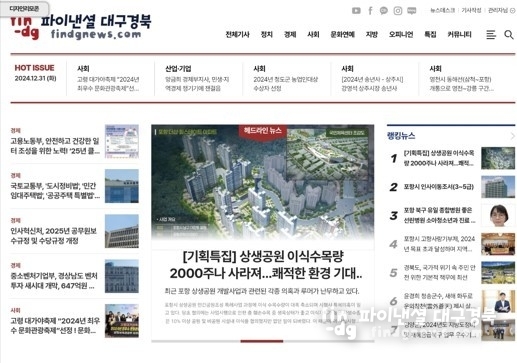Open the hamburger full-menu icon
Image resolution: width=517 pixels, height=363 pixels.
tap(491, 35)
